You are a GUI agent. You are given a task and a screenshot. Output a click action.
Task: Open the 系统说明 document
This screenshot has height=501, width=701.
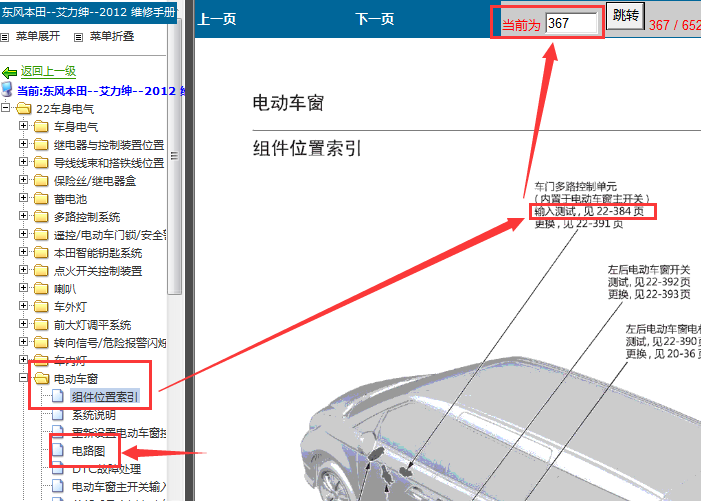[x=94, y=415]
